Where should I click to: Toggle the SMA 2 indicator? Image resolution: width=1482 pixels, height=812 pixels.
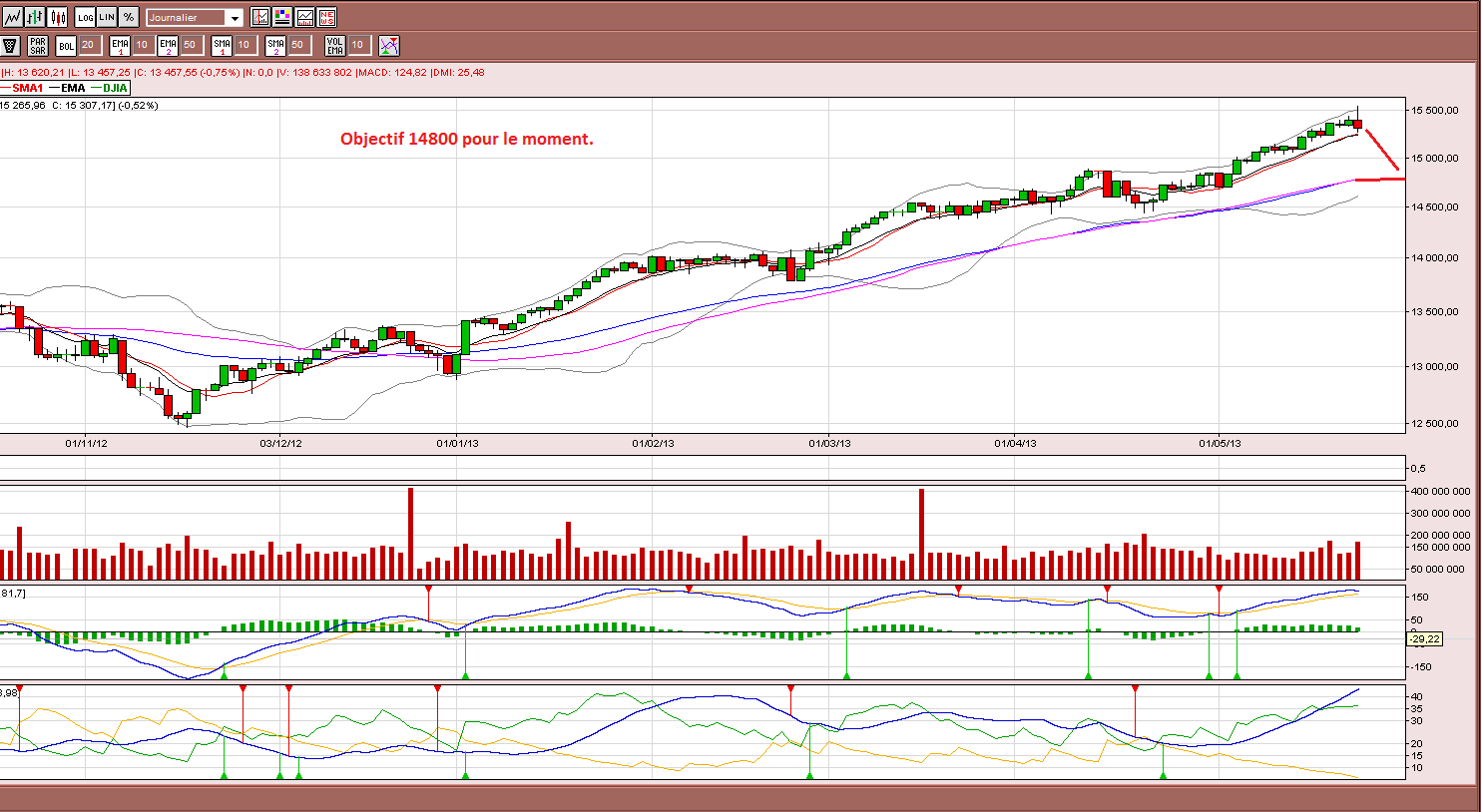pos(275,45)
